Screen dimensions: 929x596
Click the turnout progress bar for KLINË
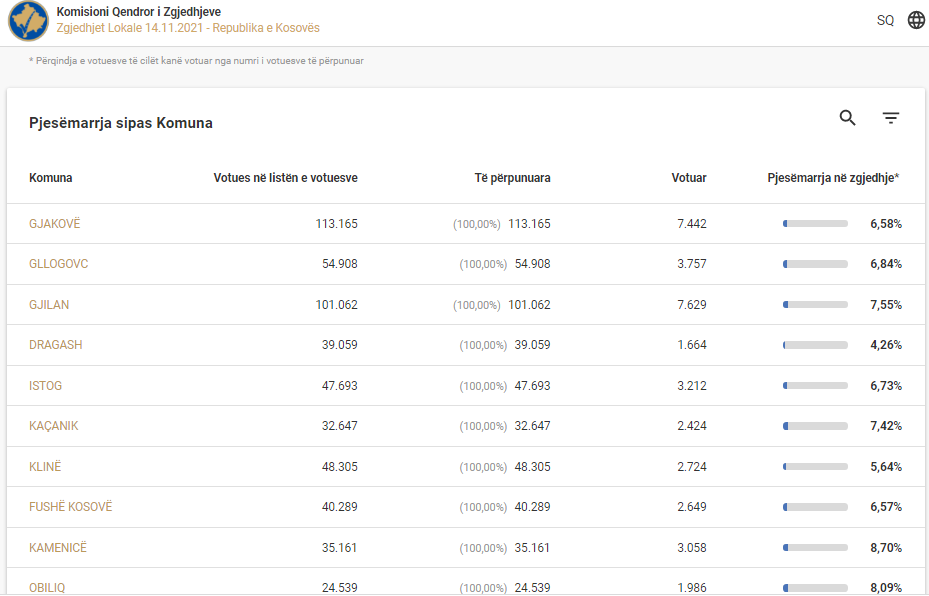tap(815, 467)
